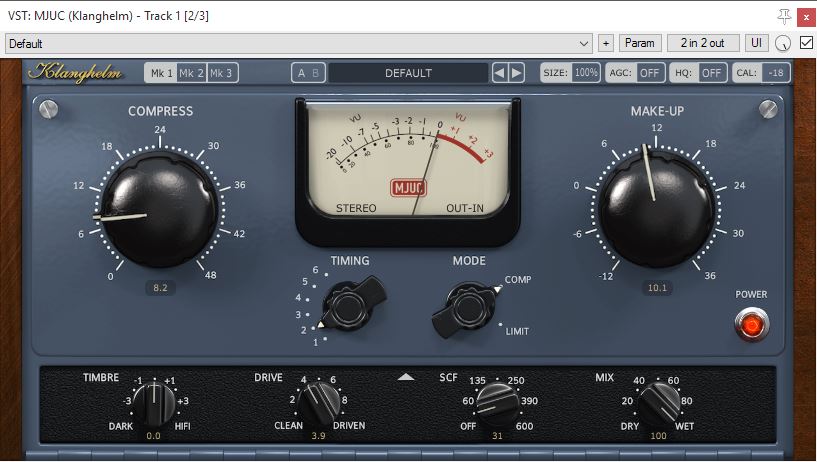This screenshot has width=817, height=462.
Task: Click the MJUC badge on the VU meter
Action: point(408,188)
